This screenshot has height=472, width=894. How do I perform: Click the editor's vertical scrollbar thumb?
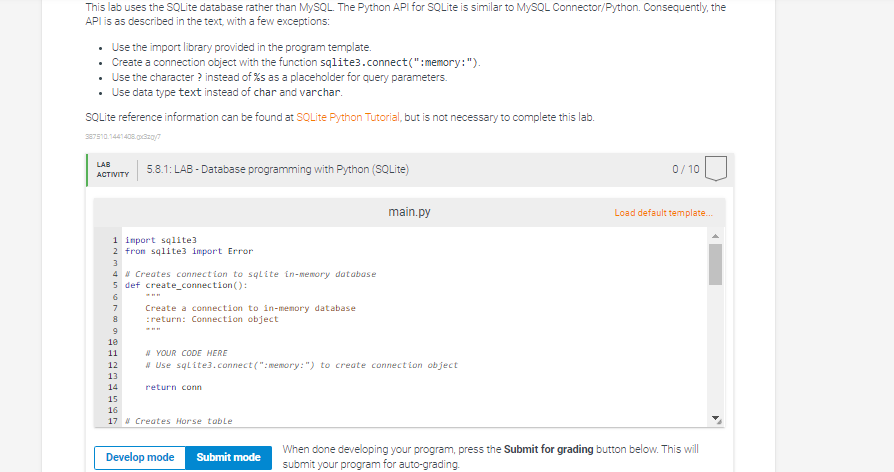[716, 264]
